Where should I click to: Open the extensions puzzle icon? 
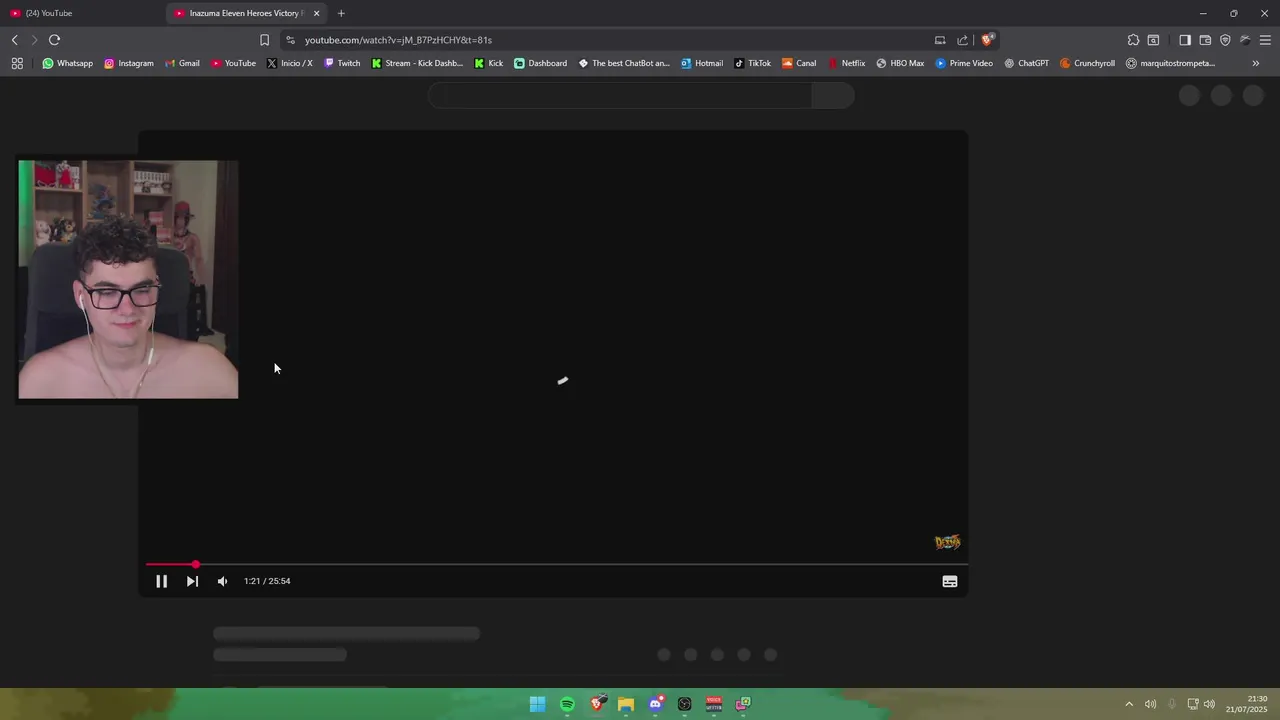click(1133, 40)
